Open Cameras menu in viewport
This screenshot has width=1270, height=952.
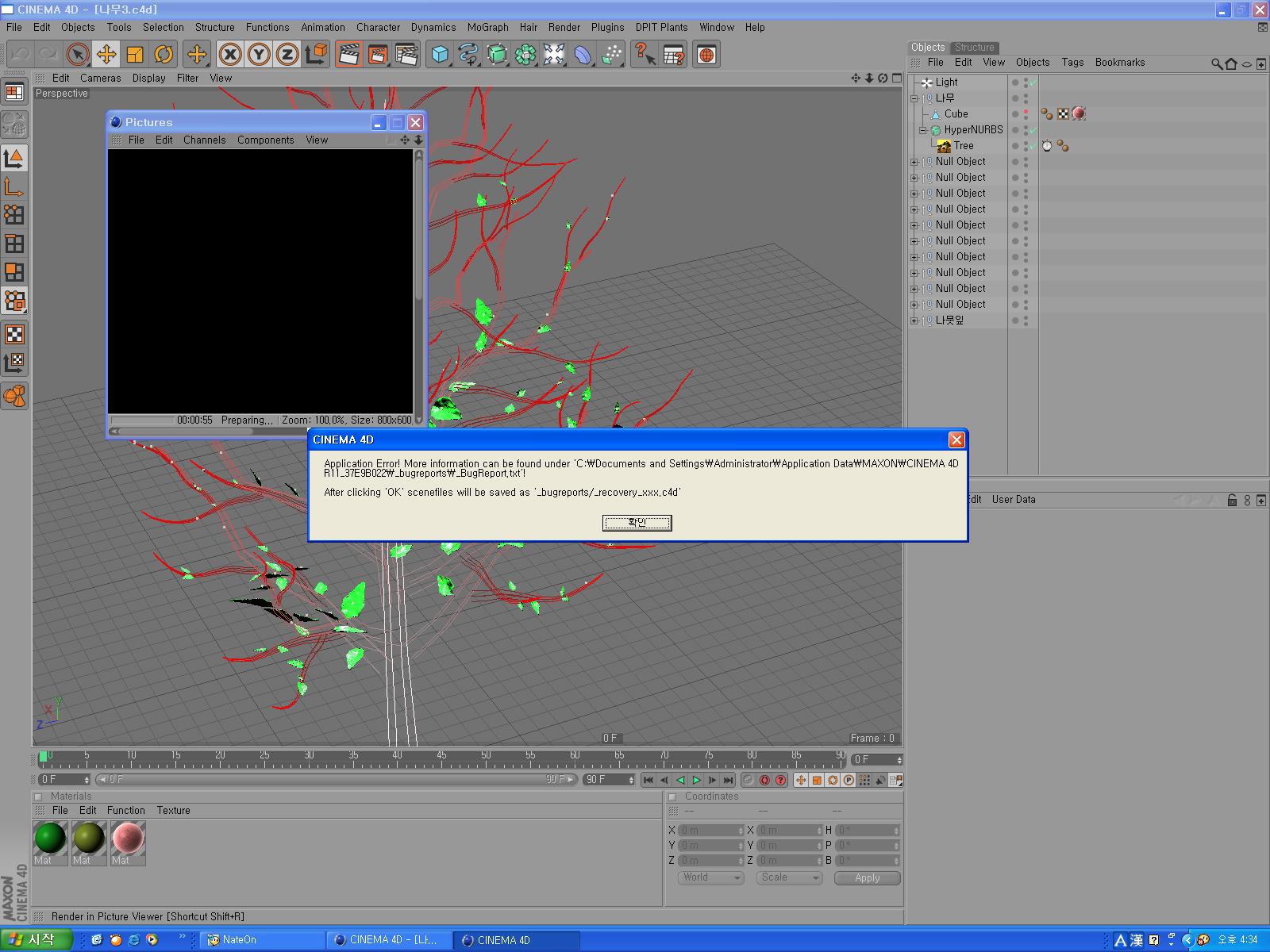click(100, 78)
